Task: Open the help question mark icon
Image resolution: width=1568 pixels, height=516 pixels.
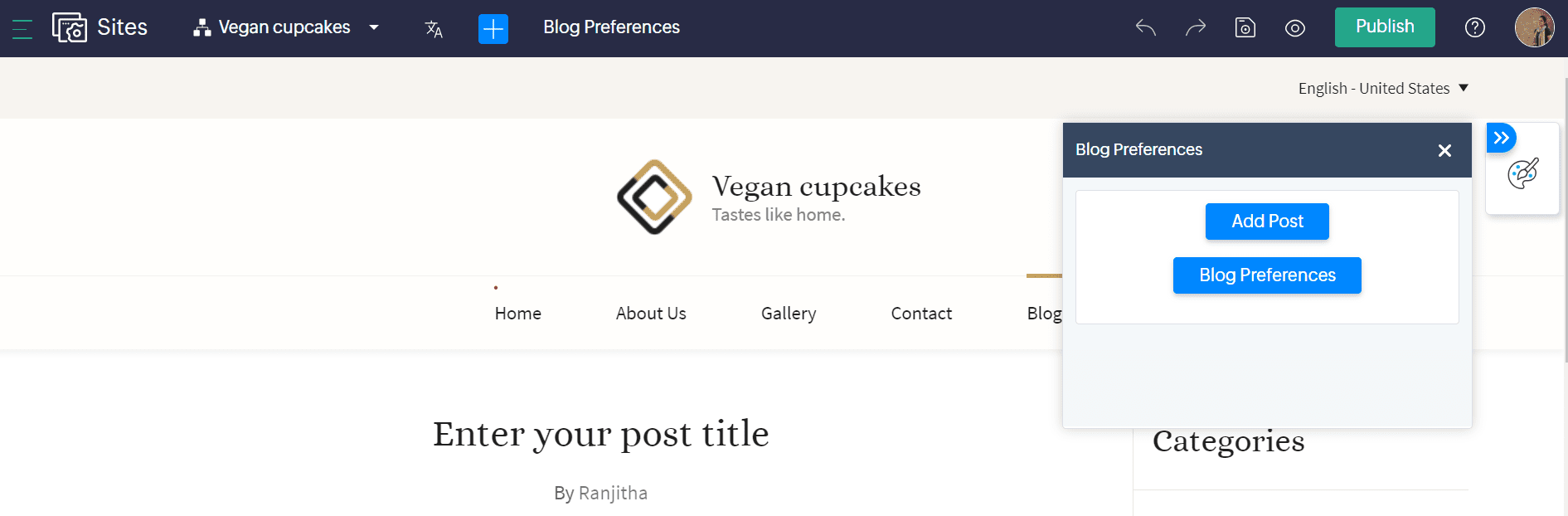Action: tap(1475, 27)
